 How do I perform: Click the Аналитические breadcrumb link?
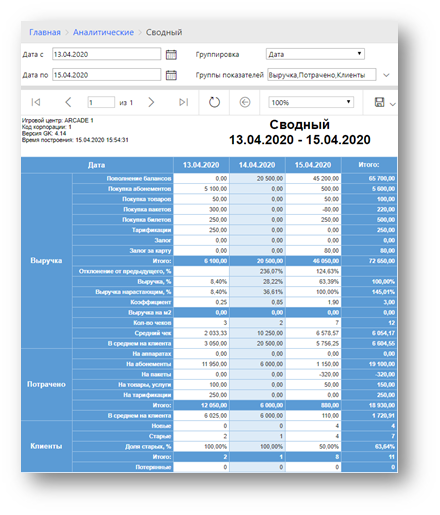pyautogui.click(x=103, y=32)
